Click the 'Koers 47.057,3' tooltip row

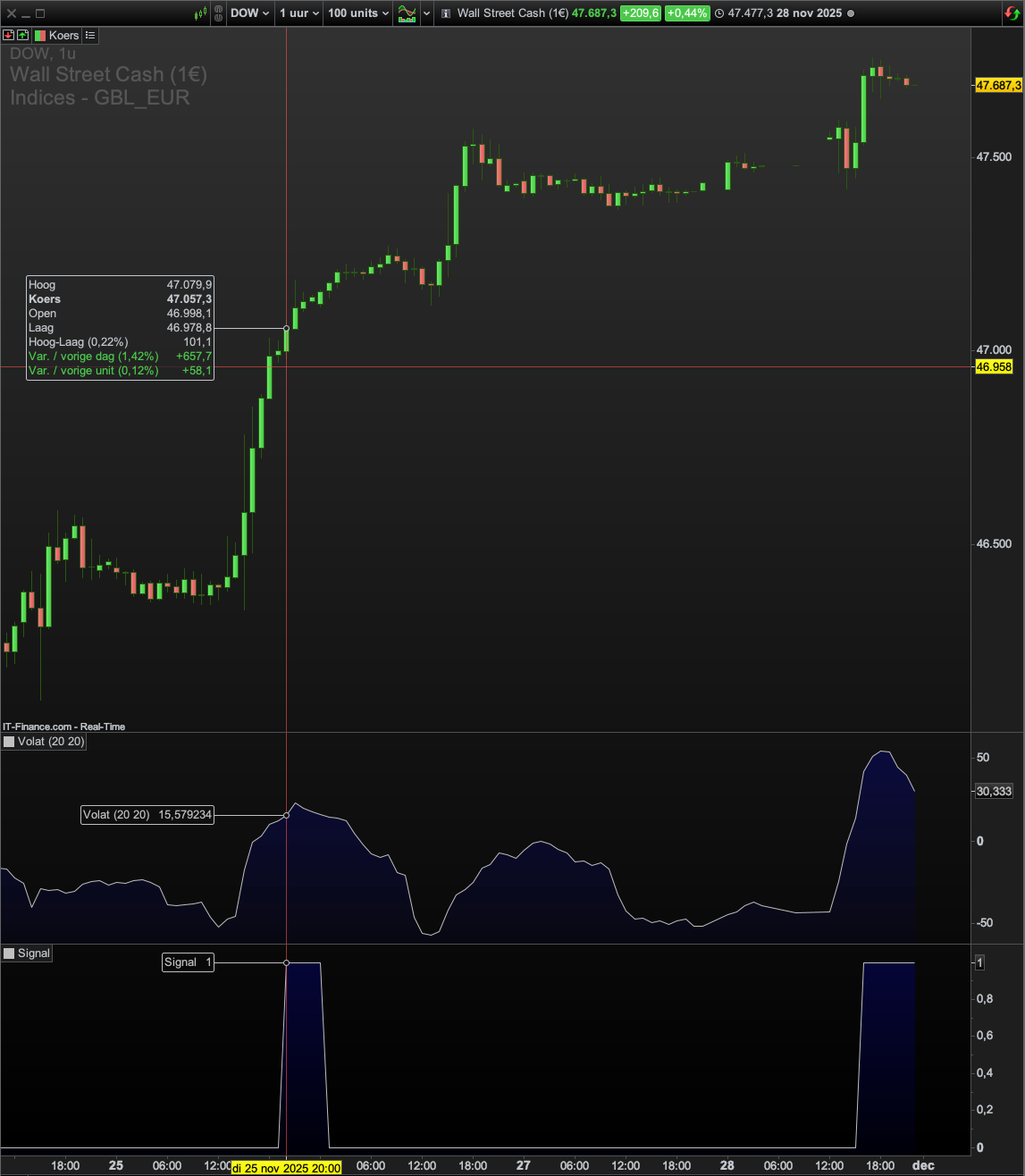(x=120, y=299)
